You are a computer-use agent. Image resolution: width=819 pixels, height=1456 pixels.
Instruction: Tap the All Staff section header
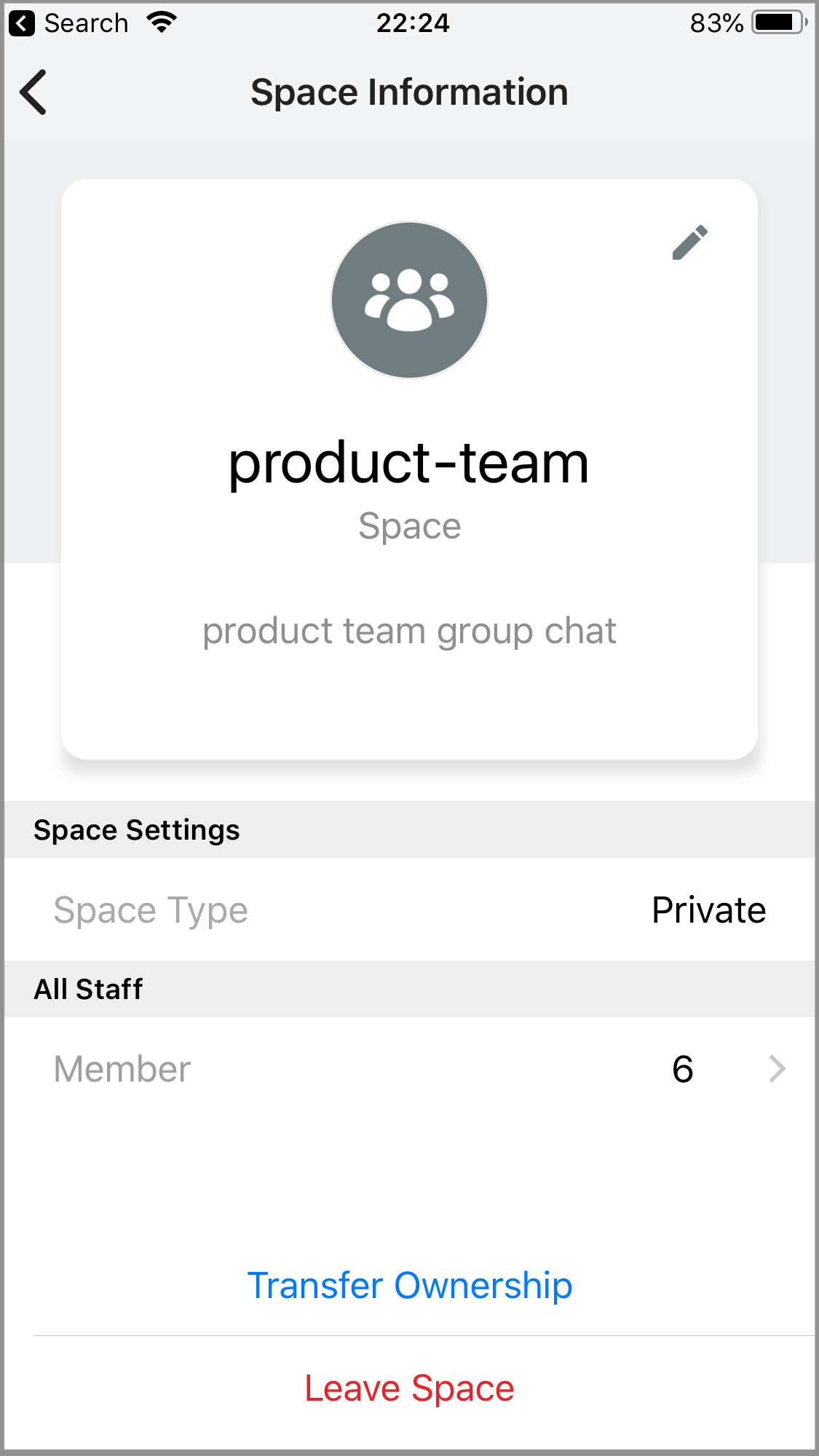[x=89, y=990]
